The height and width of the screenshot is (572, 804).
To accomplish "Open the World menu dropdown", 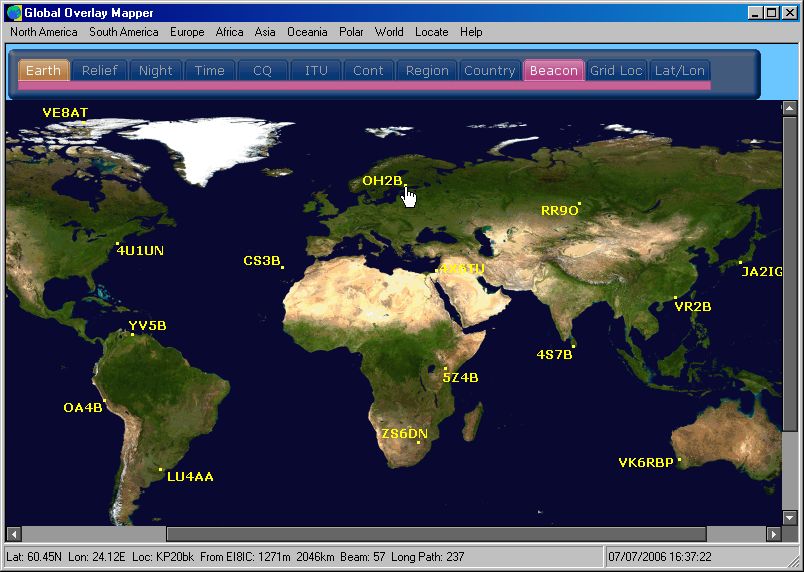I will [x=389, y=32].
